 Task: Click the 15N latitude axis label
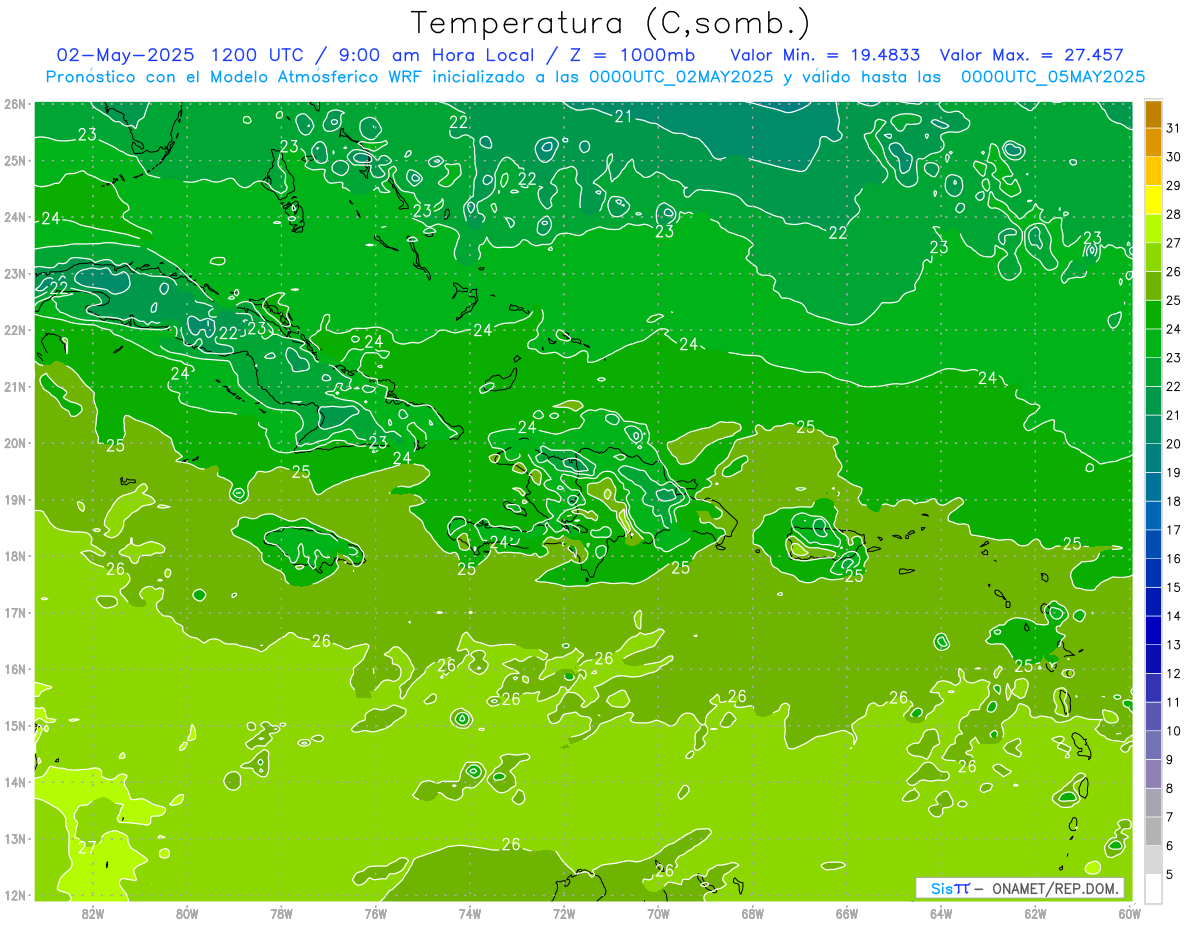(x=14, y=725)
